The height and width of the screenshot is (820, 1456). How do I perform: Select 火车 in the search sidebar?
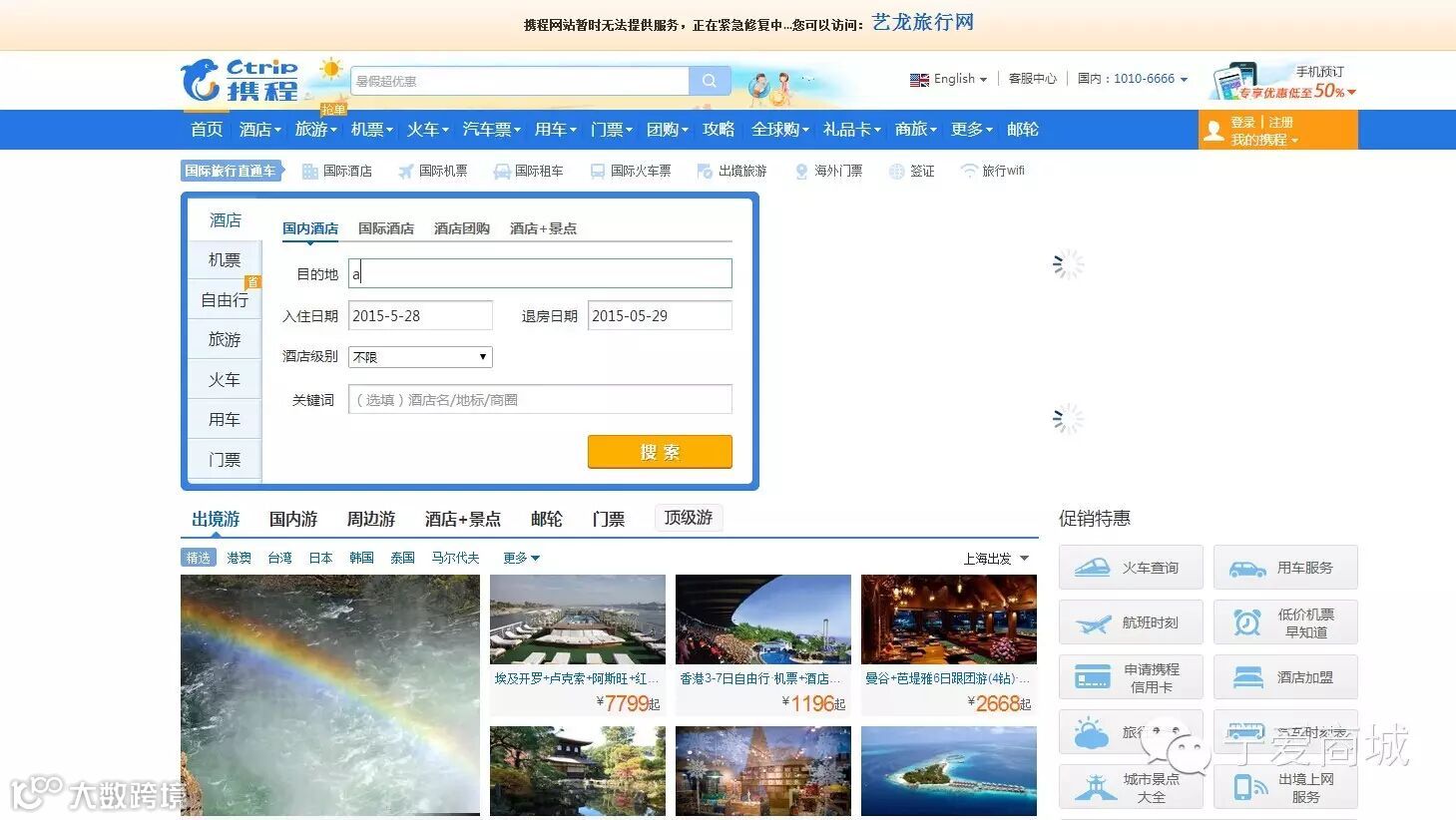pyautogui.click(x=225, y=380)
